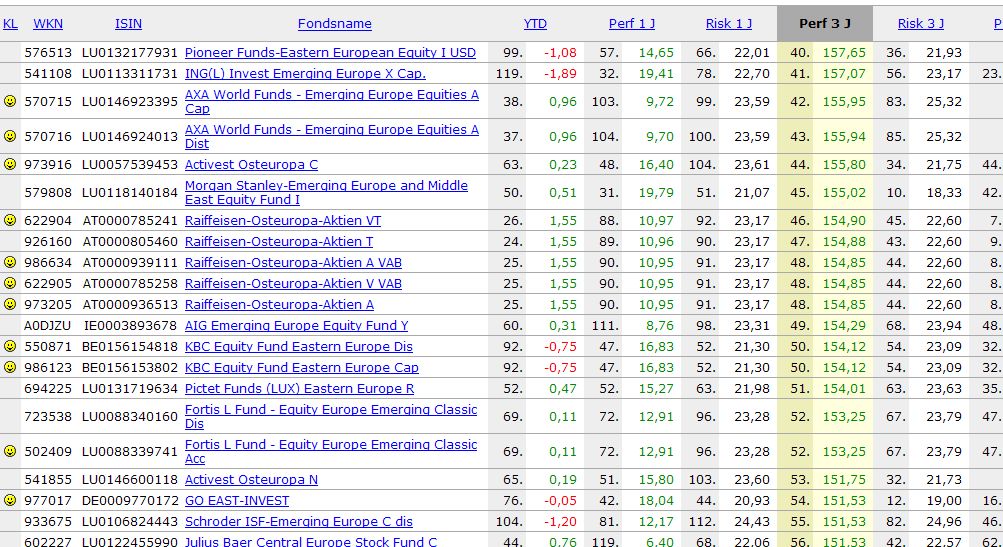Select ISIN cell AT0000805460
This screenshot has height=547, width=1003.
(130, 242)
